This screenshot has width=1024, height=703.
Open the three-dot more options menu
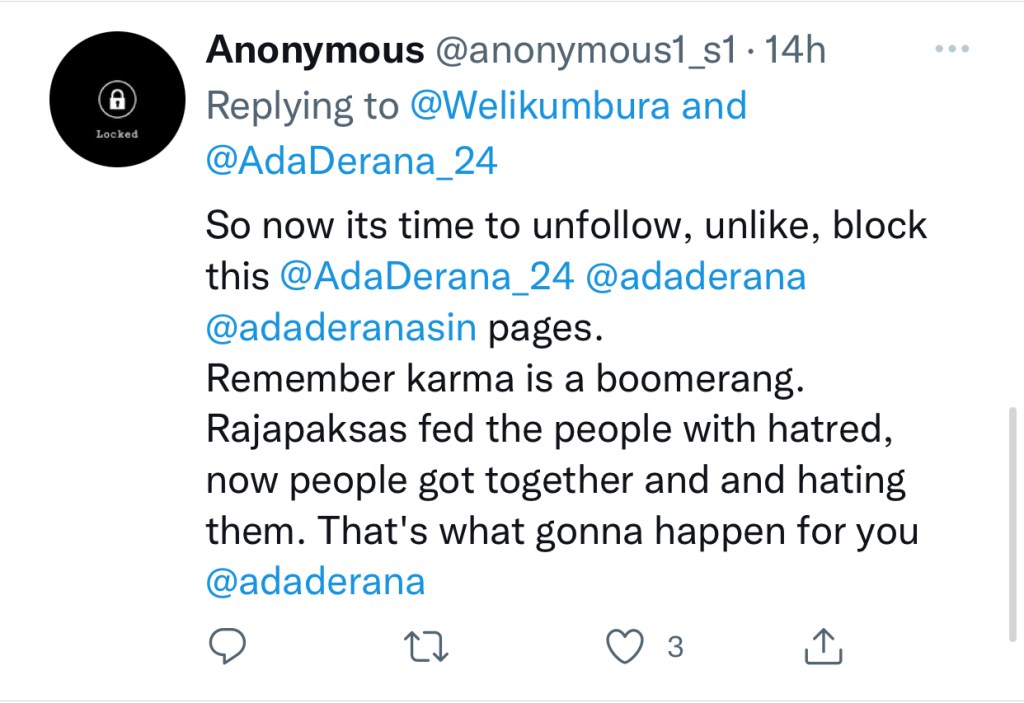[x=951, y=50]
